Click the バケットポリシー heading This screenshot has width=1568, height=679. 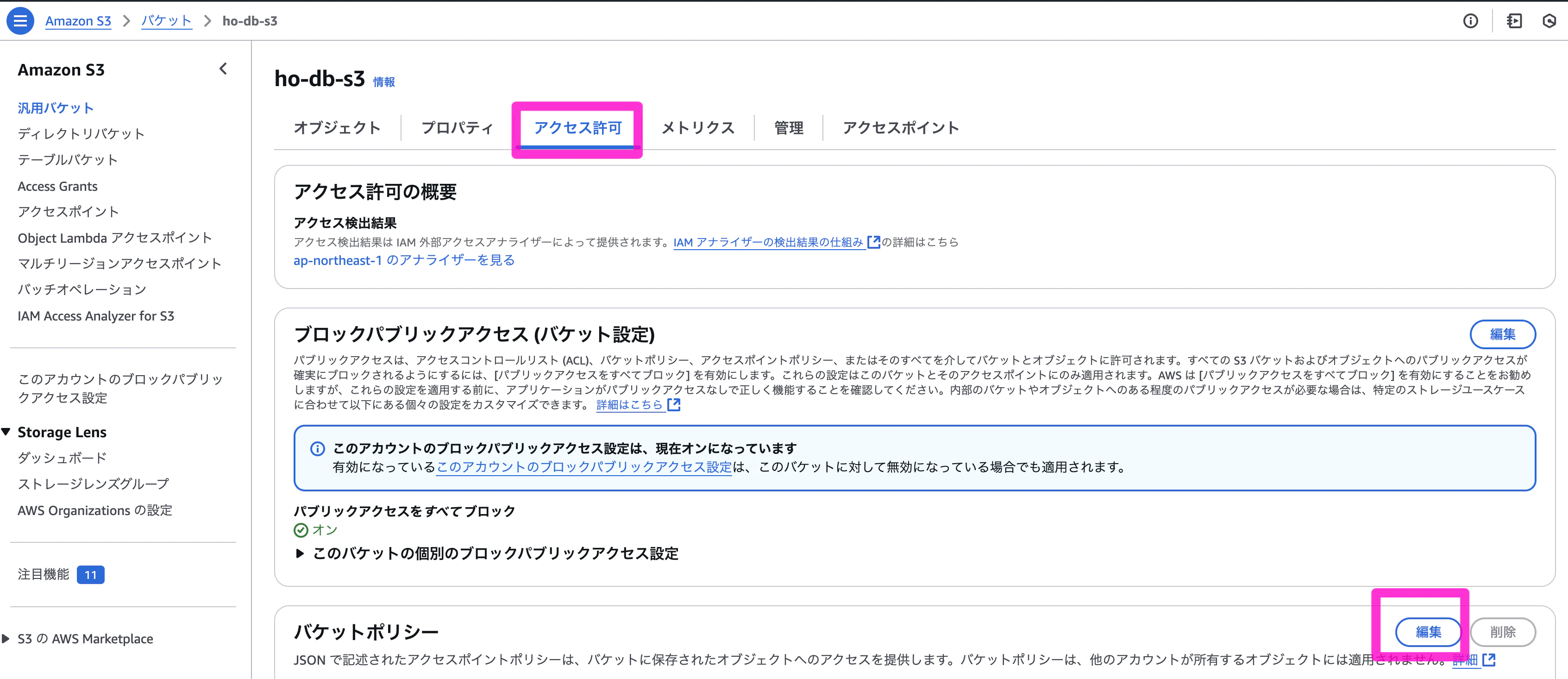[x=366, y=632]
